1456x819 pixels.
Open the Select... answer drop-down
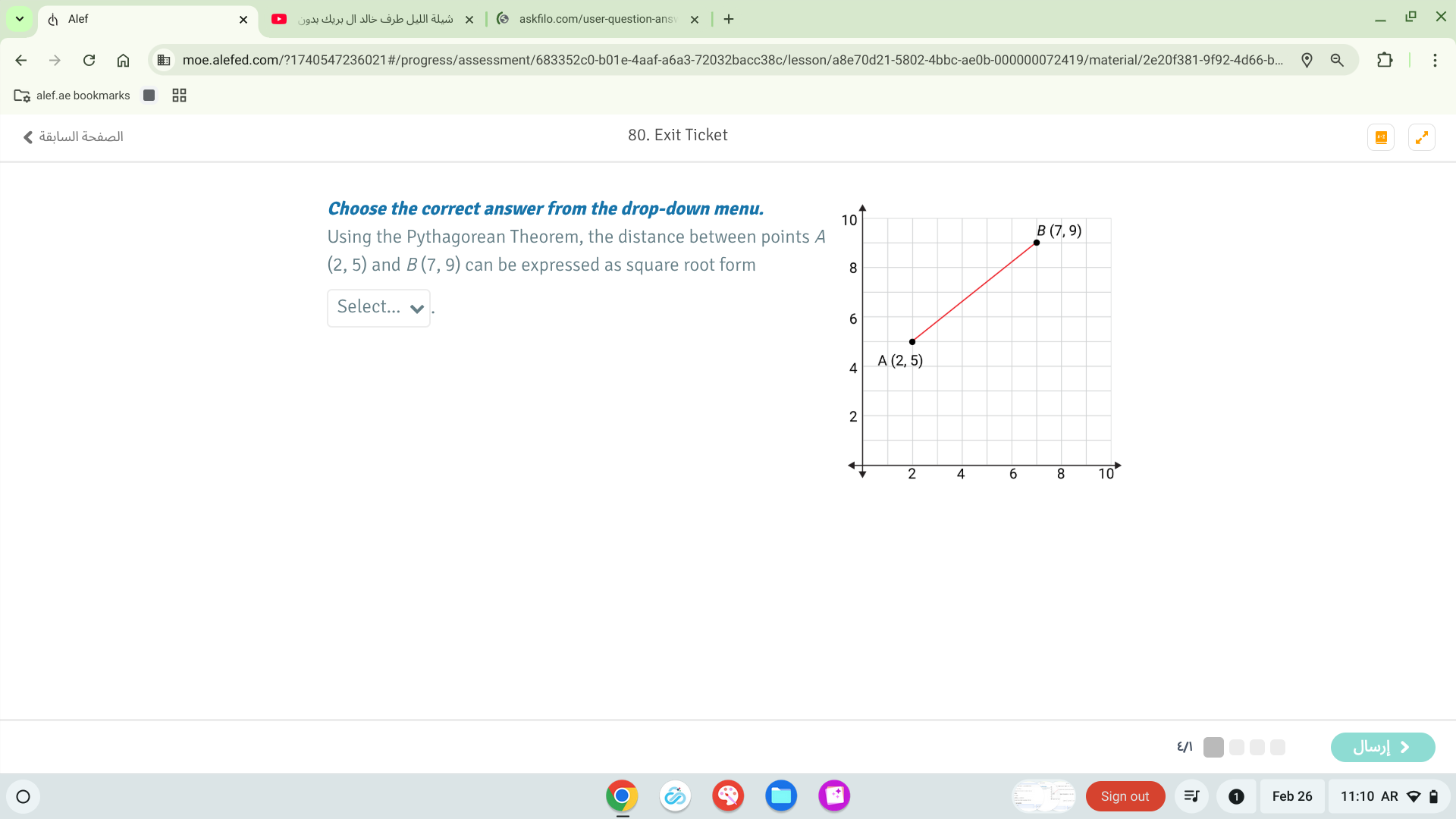(378, 308)
